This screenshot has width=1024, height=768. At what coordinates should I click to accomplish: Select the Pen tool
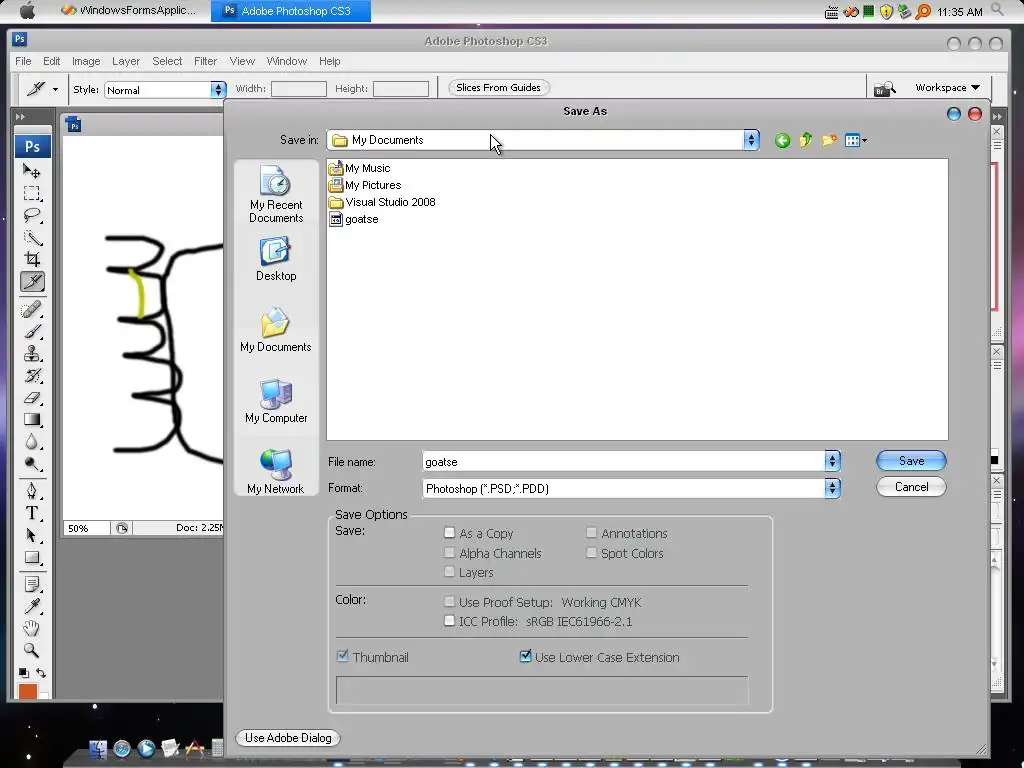(31, 490)
